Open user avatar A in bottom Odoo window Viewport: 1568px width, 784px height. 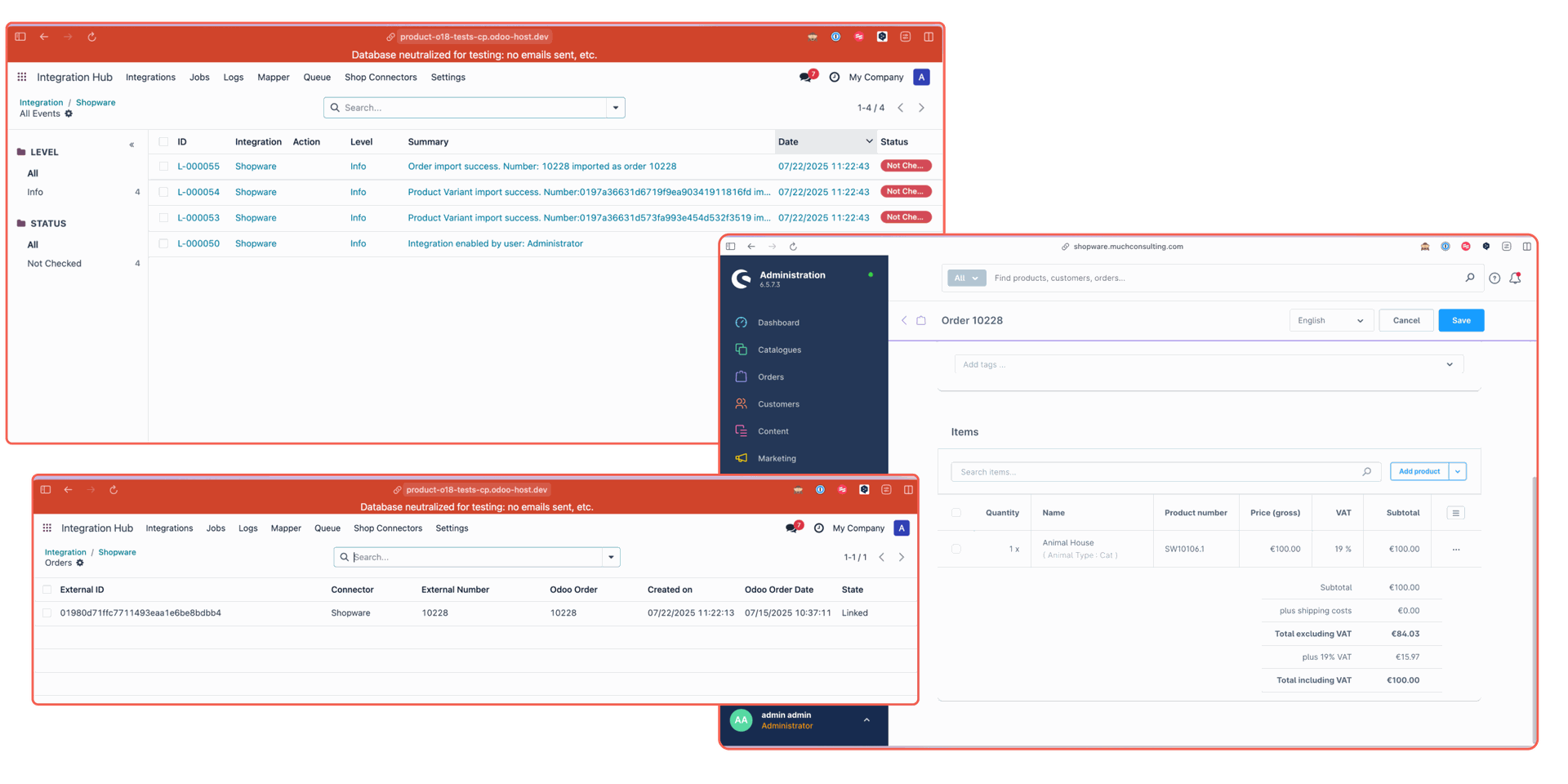(902, 528)
